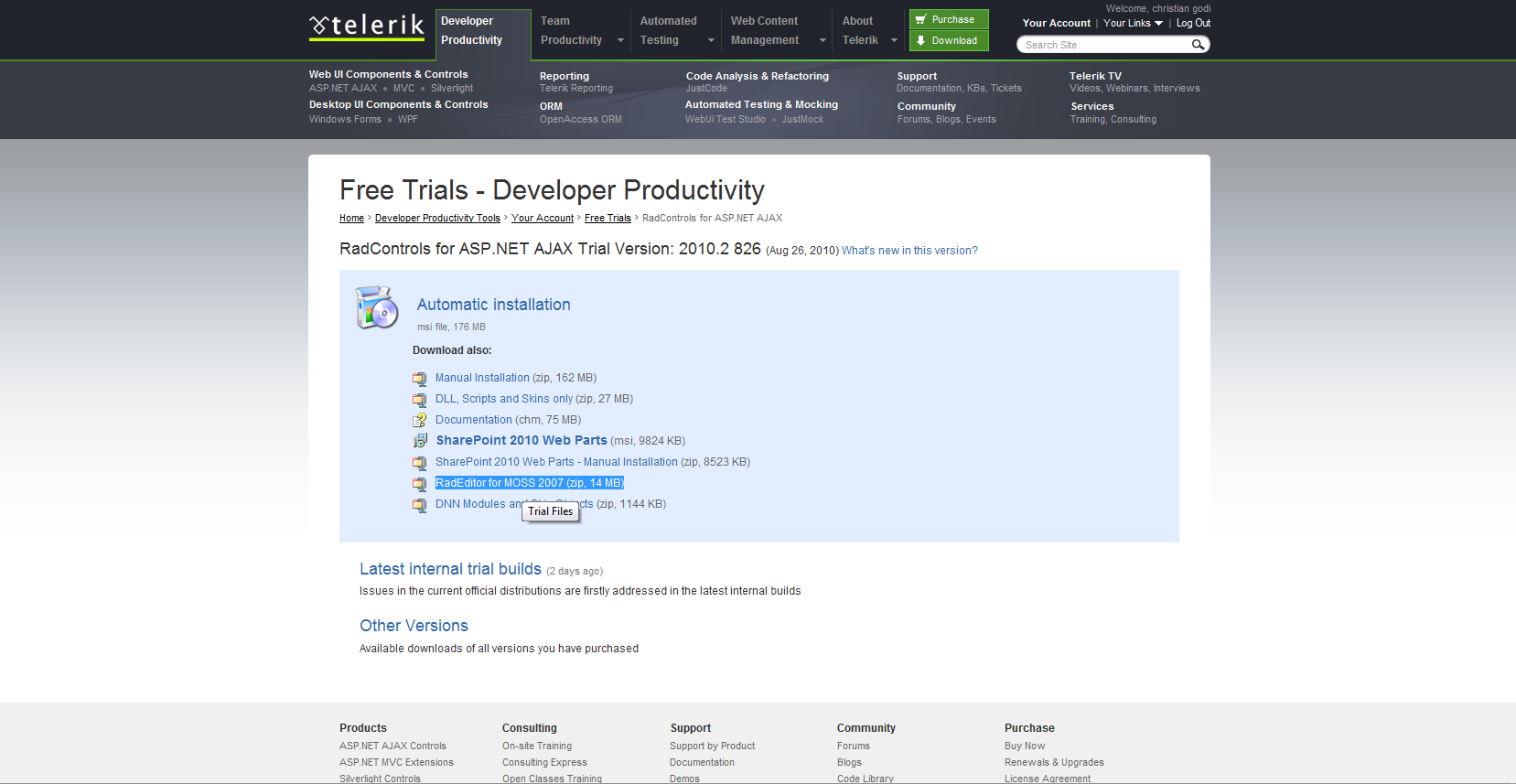Click WebUI Test Studio link
The height and width of the screenshot is (784, 1516).
tap(726, 119)
